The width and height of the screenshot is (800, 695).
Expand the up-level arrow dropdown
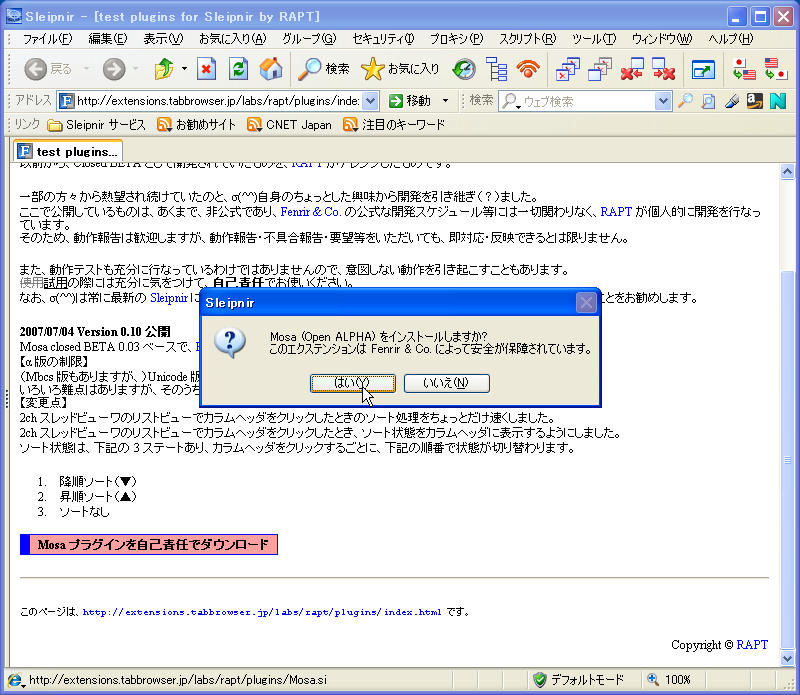pos(184,68)
